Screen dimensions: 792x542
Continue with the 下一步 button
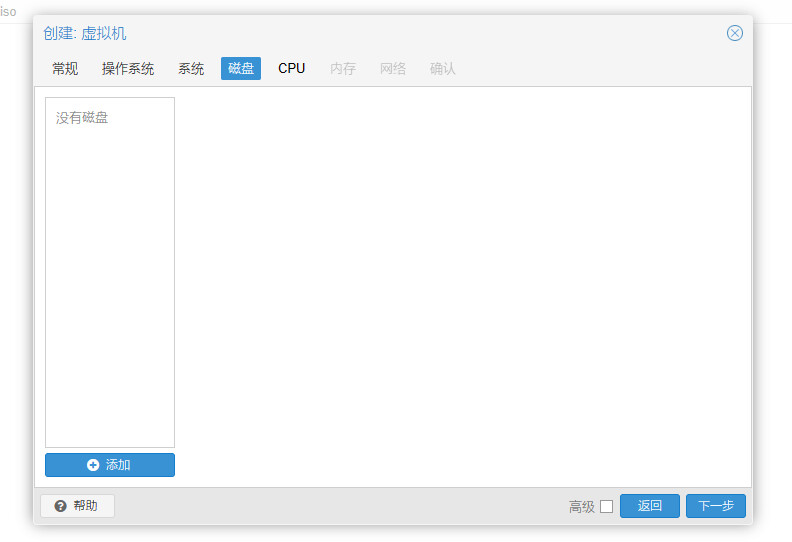pos(716,506)
